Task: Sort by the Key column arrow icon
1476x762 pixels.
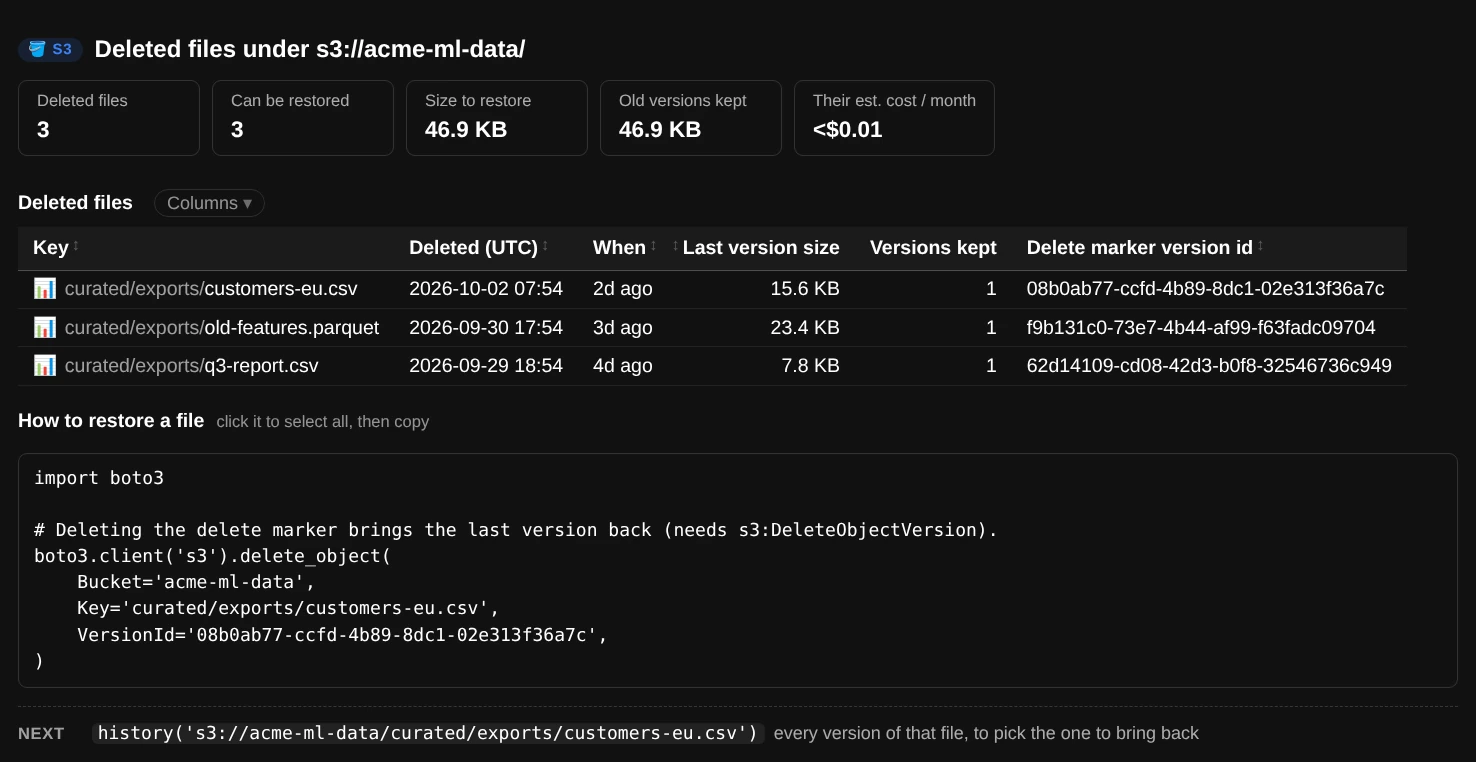Action: (76, 247)
